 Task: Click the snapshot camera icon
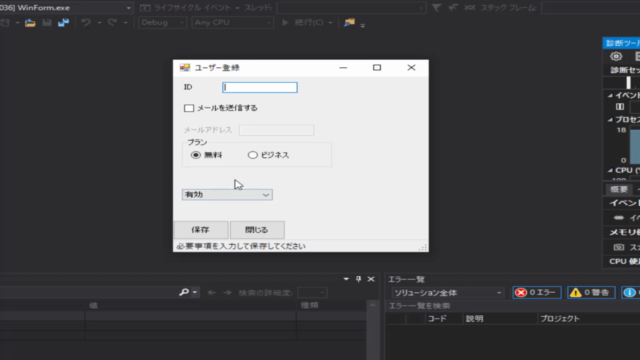point(619,247)
